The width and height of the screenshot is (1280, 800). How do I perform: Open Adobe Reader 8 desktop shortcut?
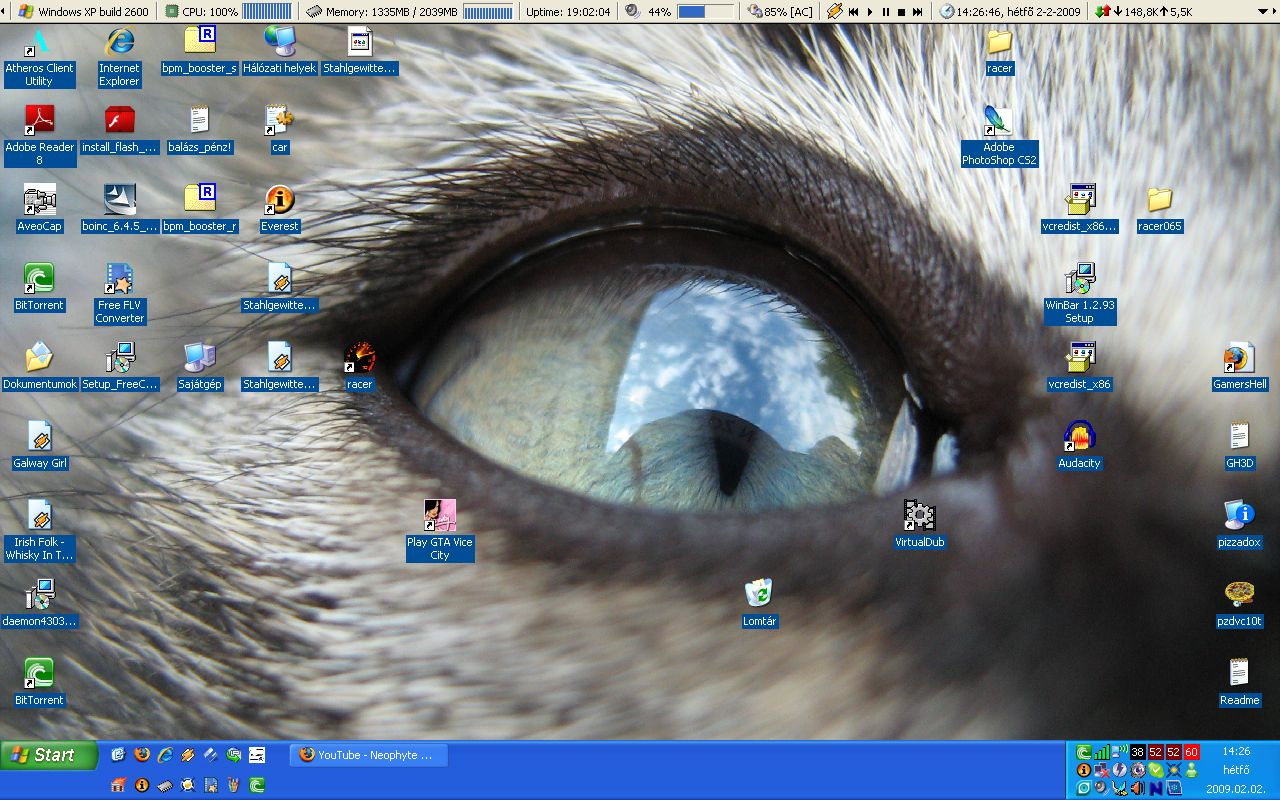pos(39,137)
